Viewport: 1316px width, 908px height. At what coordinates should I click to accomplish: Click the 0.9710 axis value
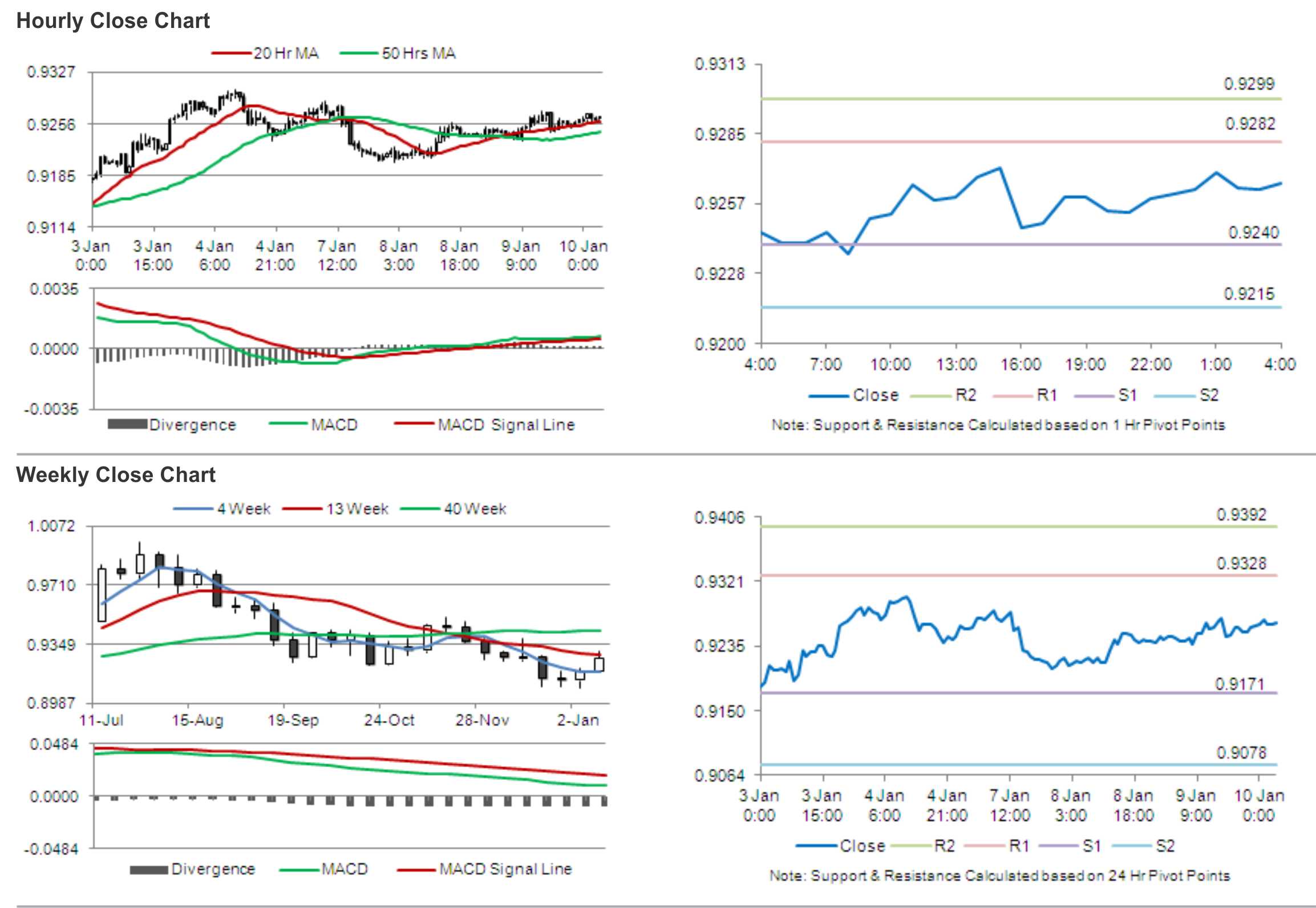tap(51, 585)
